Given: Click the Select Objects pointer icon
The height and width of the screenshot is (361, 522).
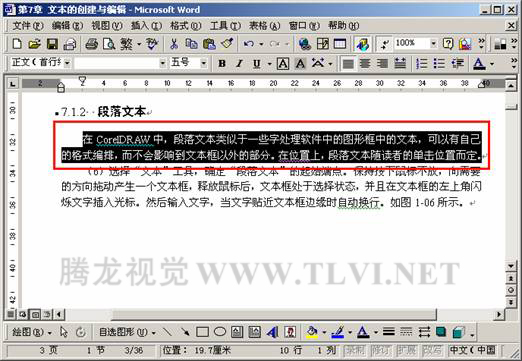Looking at the screenshot, I should (63, 332).
